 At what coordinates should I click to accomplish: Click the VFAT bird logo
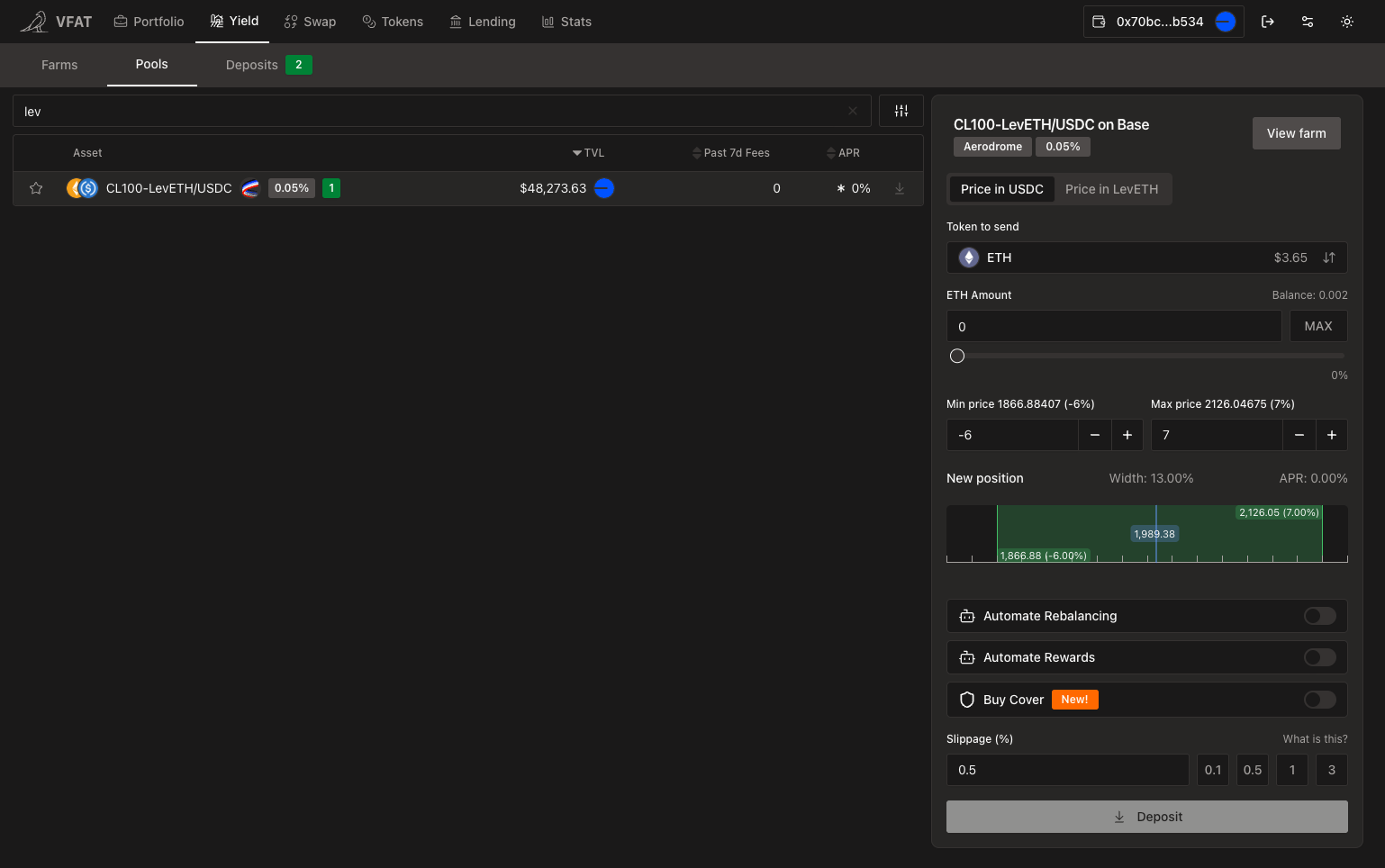[33, 22]
